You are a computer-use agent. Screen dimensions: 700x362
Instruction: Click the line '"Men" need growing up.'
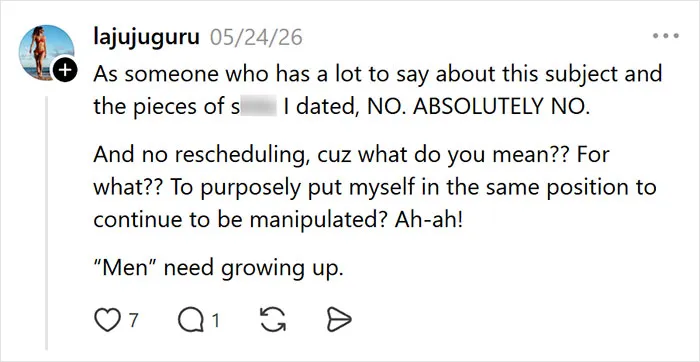point(218,268)
